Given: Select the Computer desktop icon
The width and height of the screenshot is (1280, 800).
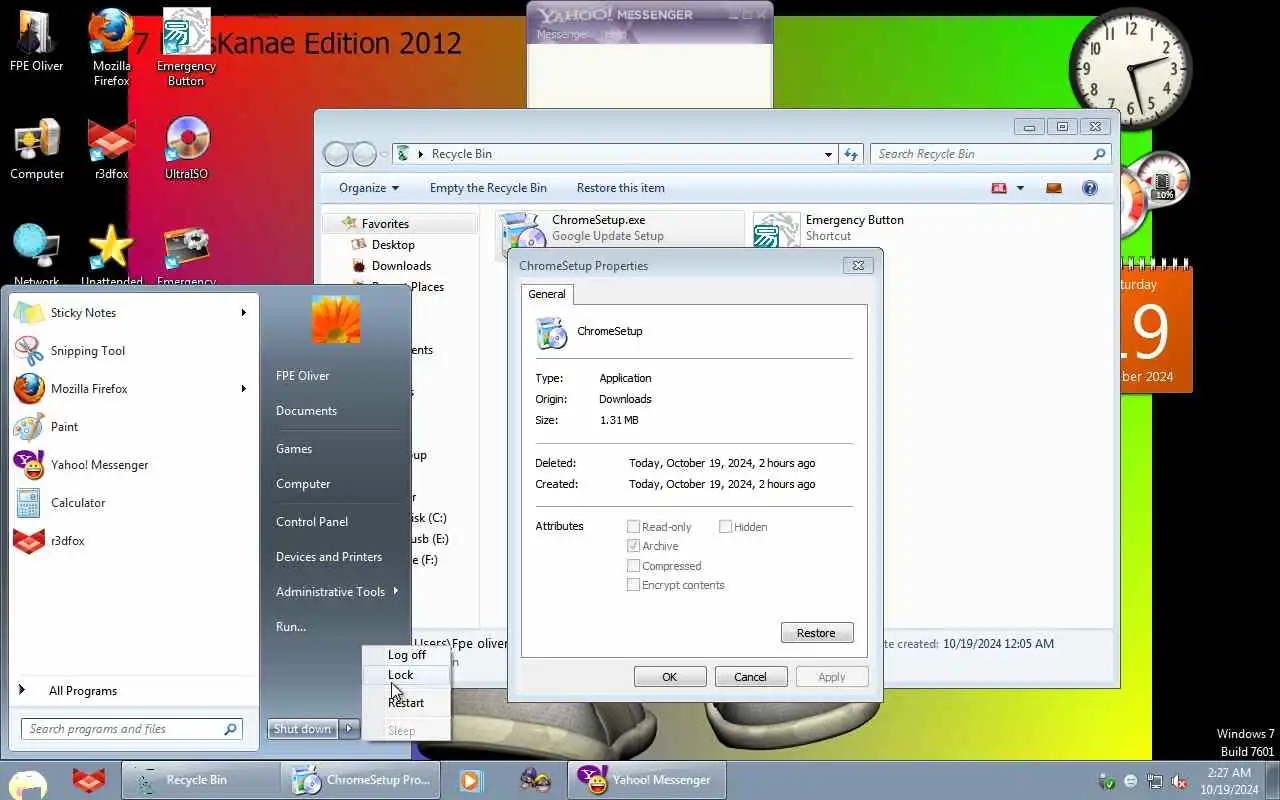Looking at the screenshot, I should pos(37,150).
